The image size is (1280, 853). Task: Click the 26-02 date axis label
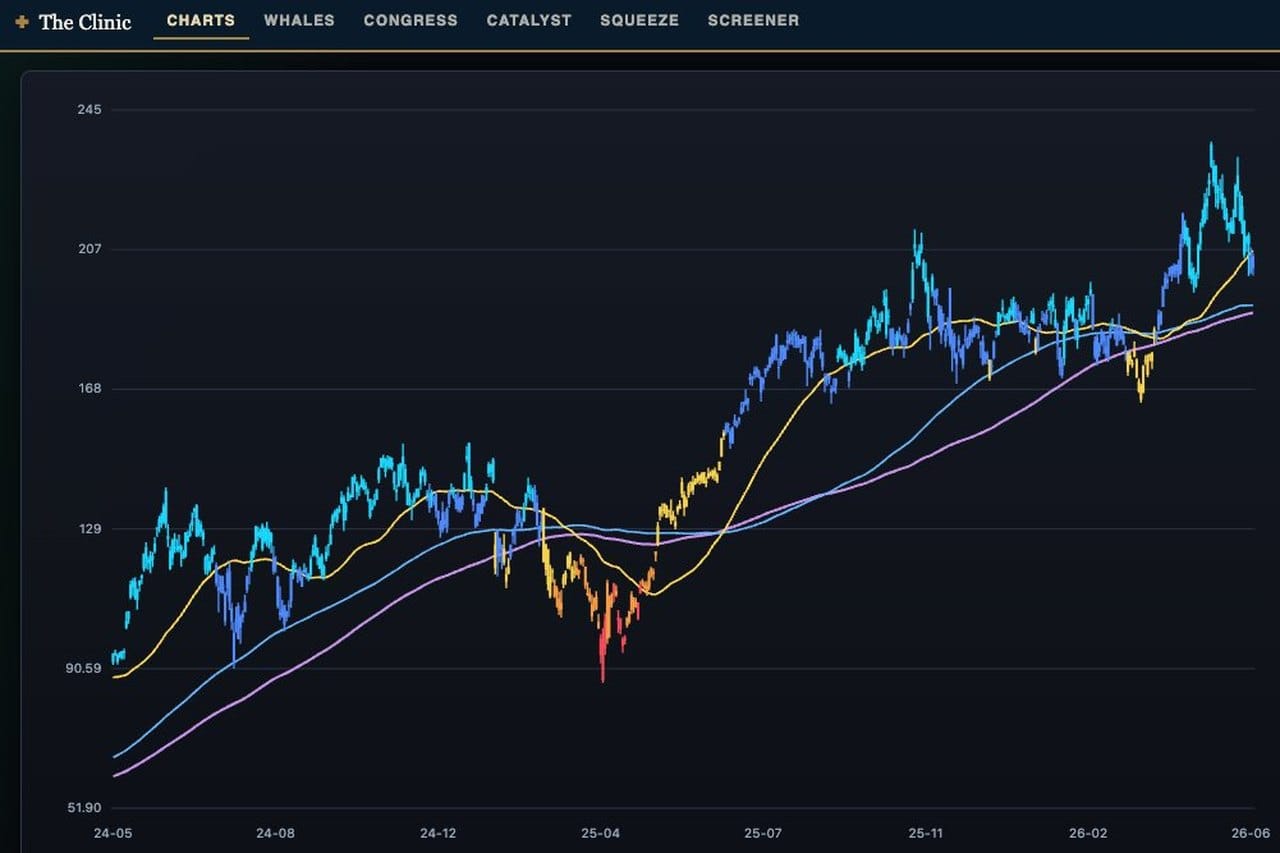tap(1088, 833)
